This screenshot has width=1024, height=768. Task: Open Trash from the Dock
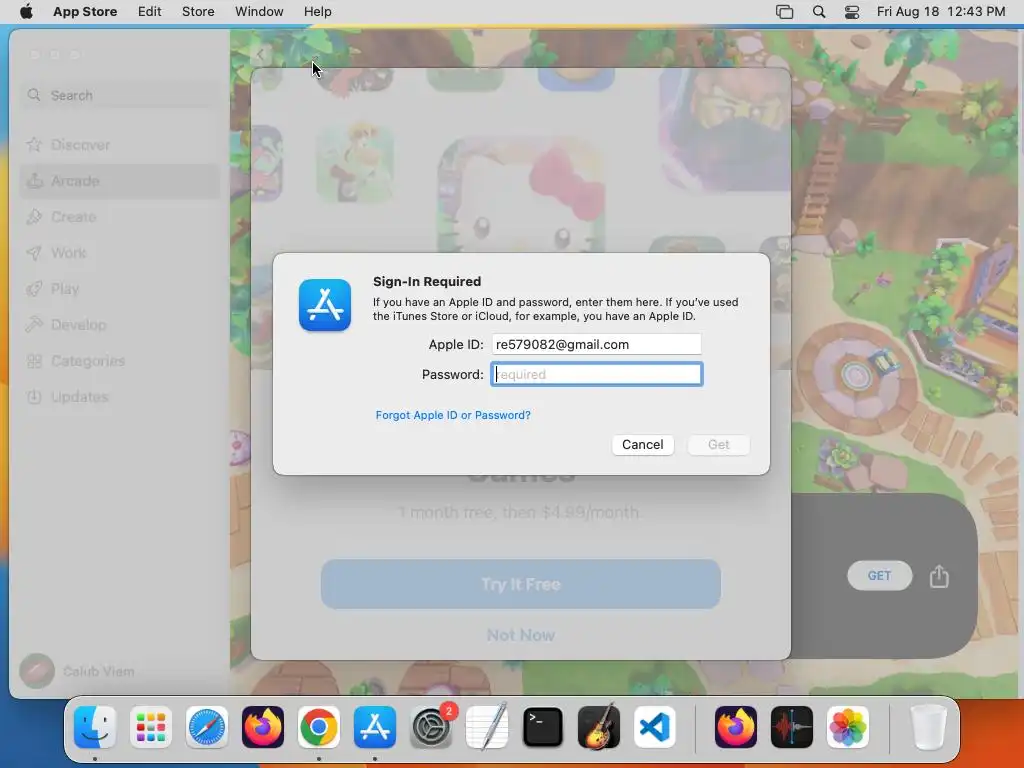(928, 727)
